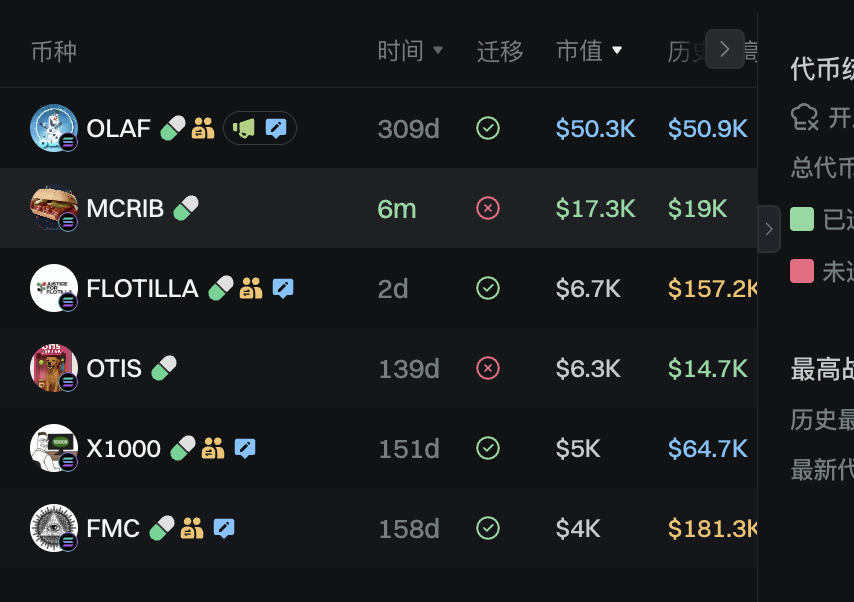Click the blue comment icon next to X1000
The height and width of the screenshot is (602, 854).
(245, 448)
